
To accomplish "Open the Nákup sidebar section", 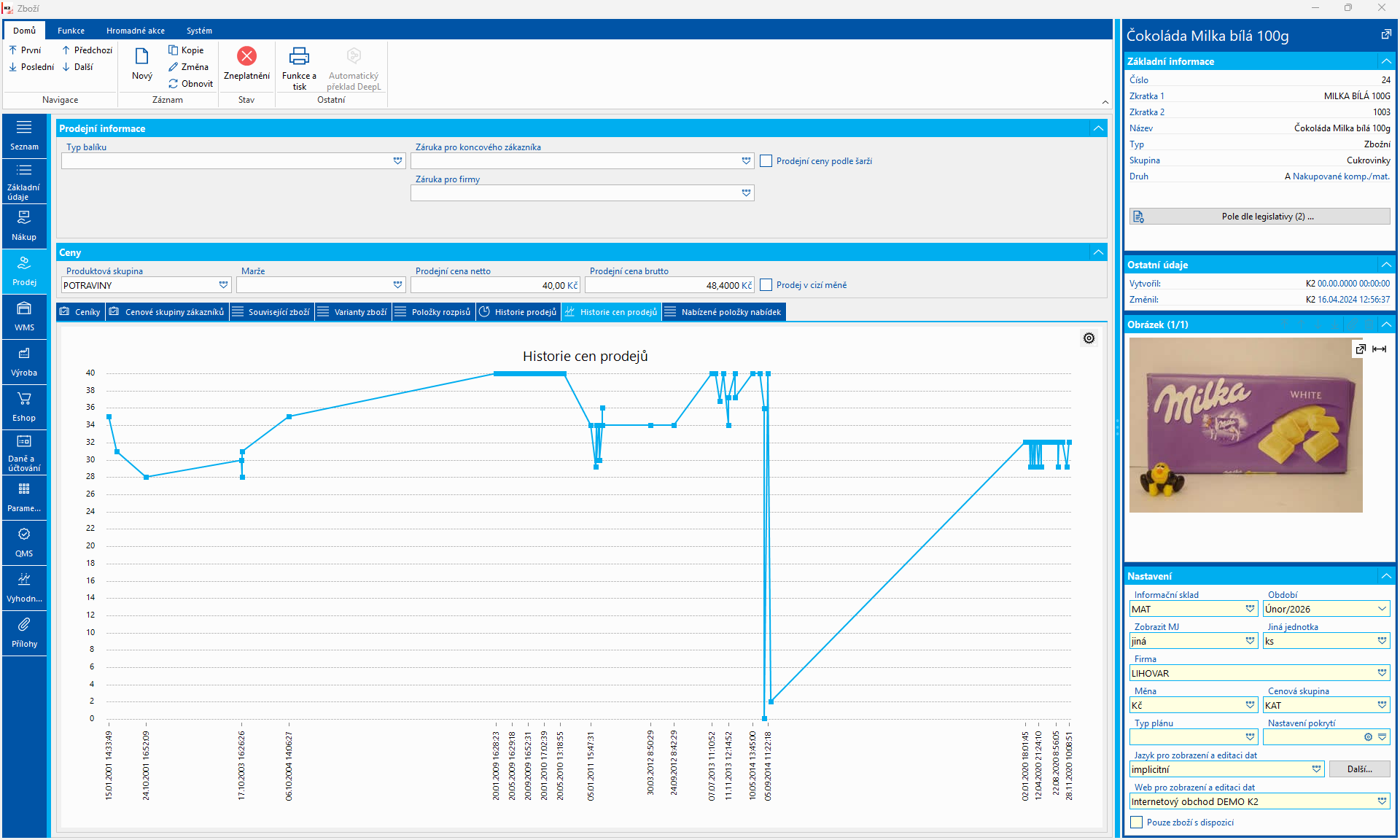I will click(24, 226).
